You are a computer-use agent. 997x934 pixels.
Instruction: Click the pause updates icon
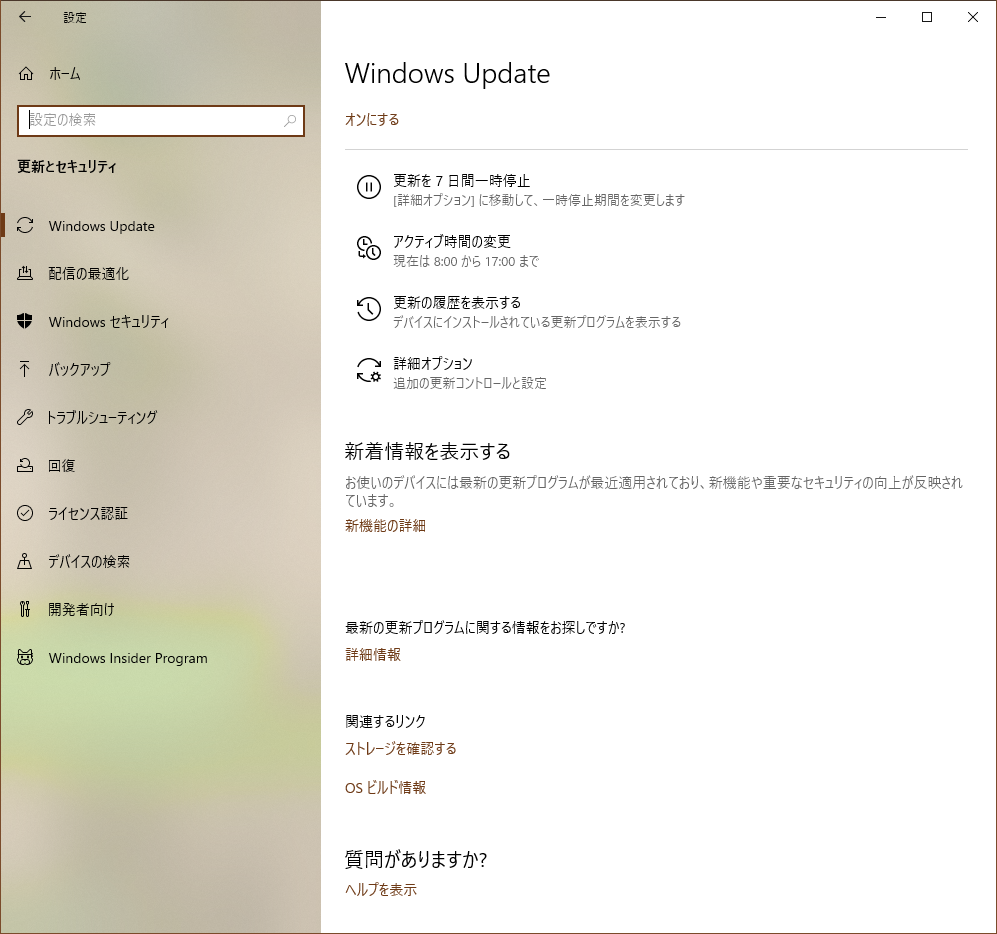coord(368,187)
